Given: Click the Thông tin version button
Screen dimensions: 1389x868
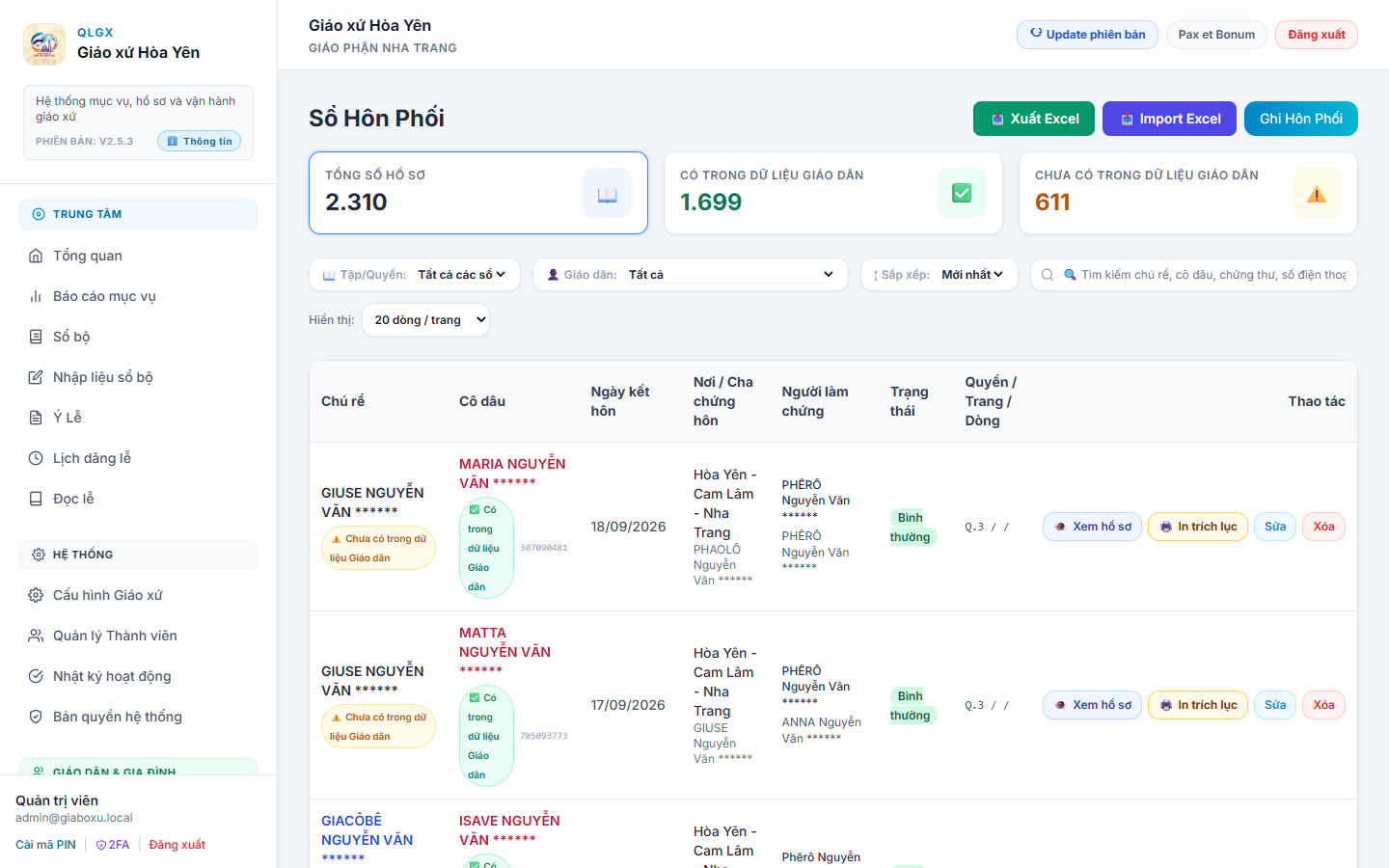Looking at the screenshot, I should (199, 141).
